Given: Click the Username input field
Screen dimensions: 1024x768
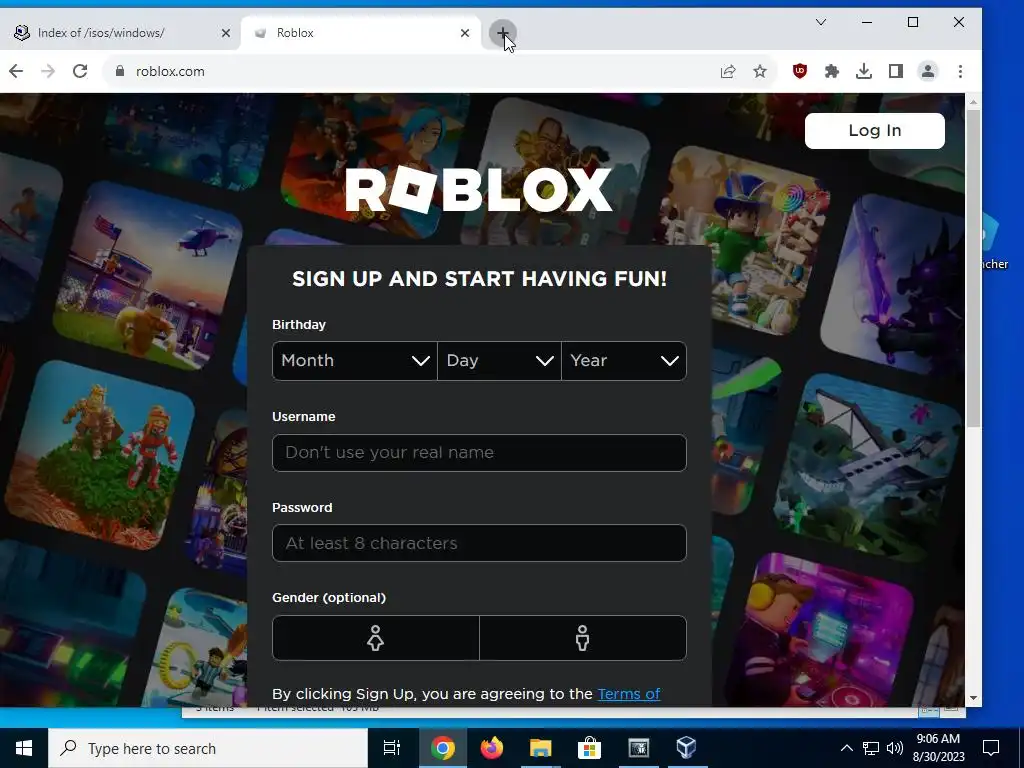Looking at the screenshot, I should (x=479, y=453).
